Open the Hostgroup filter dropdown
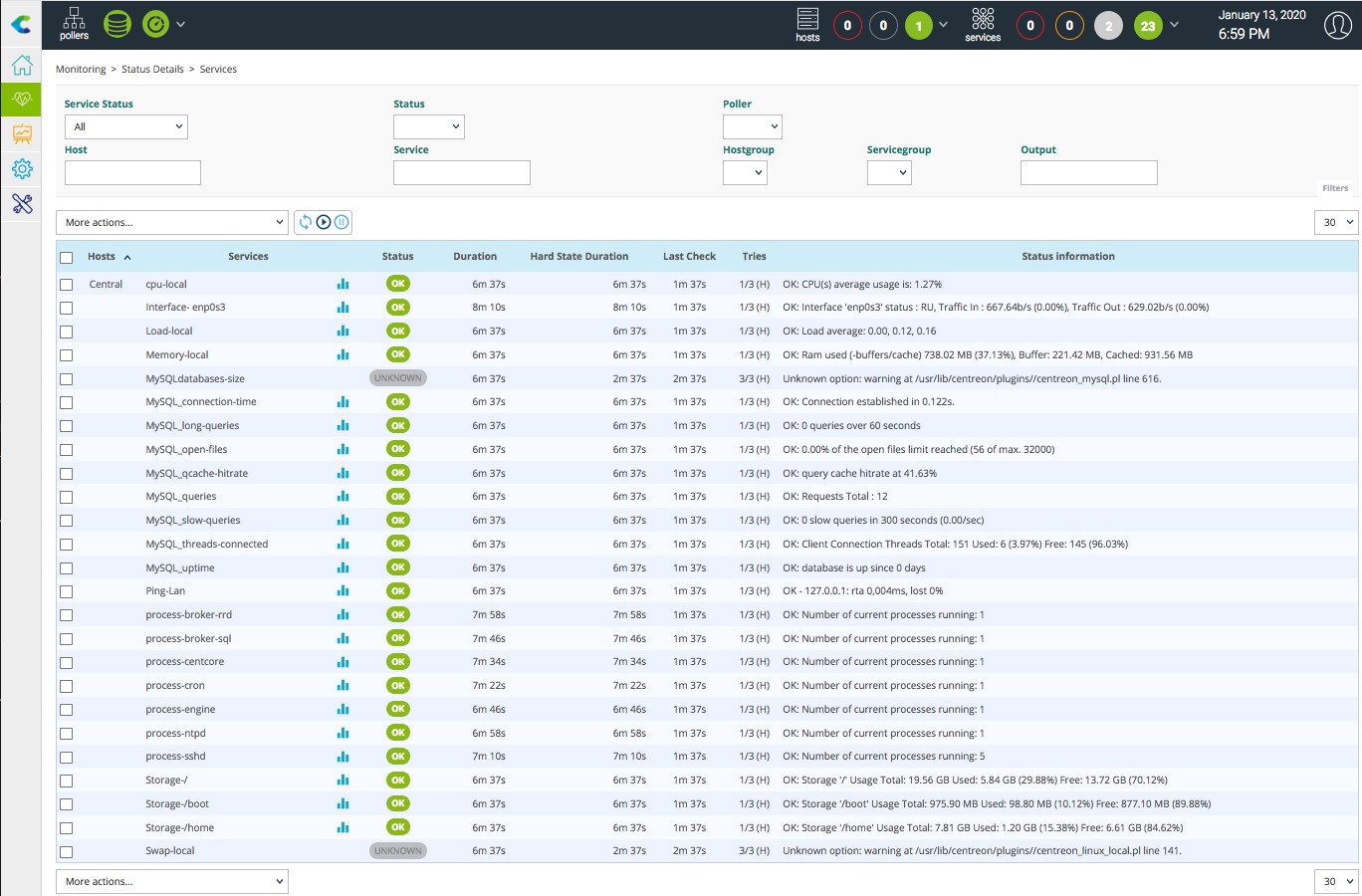The width and height of the screenshot is (1362, 896). [x=745, y=173]
